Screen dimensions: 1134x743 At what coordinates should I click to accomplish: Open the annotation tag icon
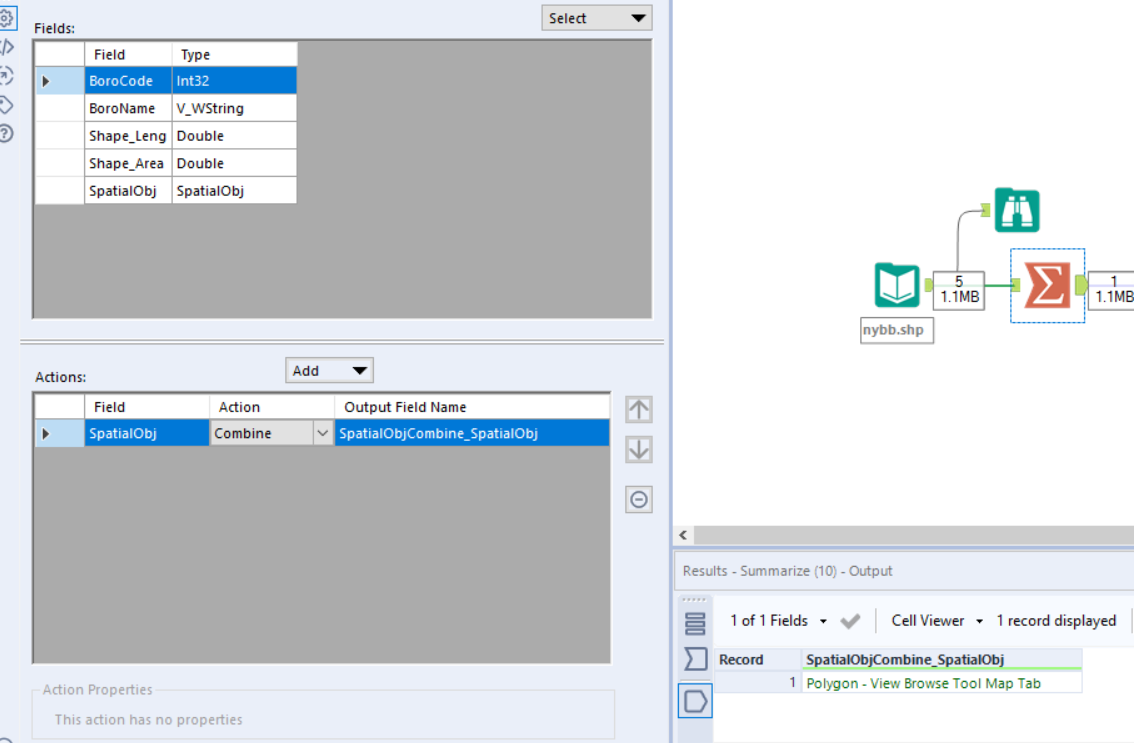[x=6, y=105]
